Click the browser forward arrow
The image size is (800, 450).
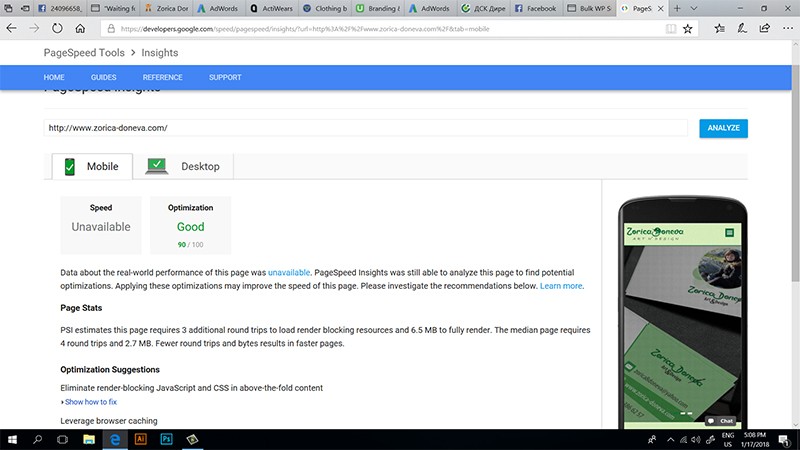pyautogui.click(x=34, y=29)
